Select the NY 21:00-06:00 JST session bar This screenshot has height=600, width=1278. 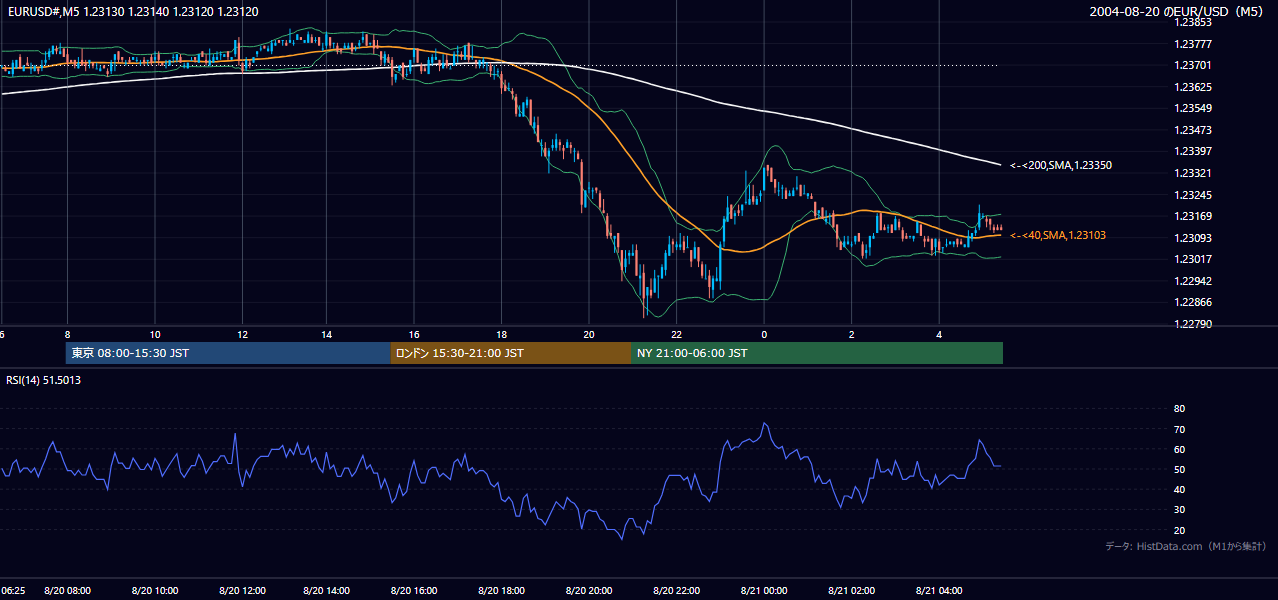pos(817,353)
